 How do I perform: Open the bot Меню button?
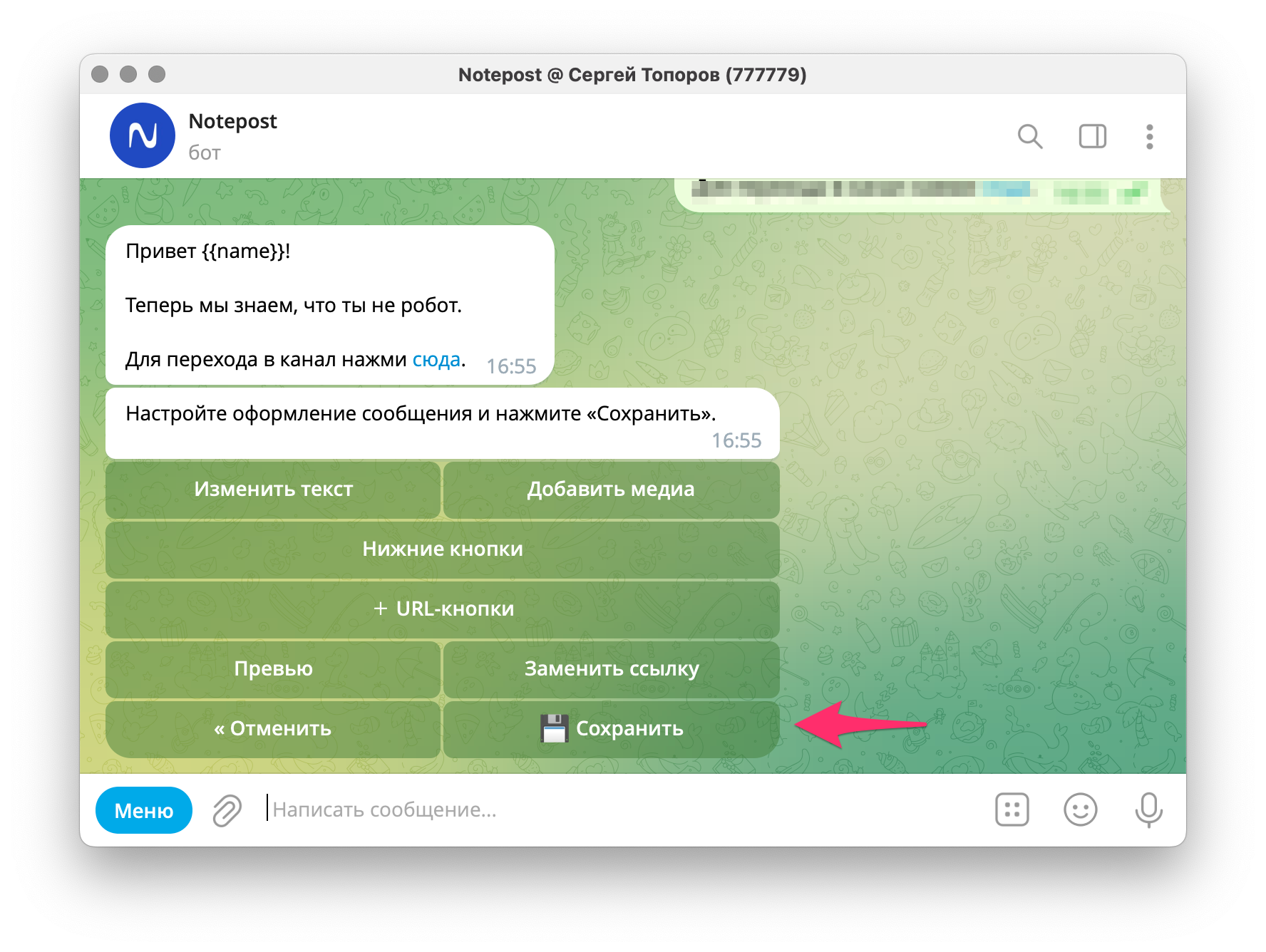144,810
